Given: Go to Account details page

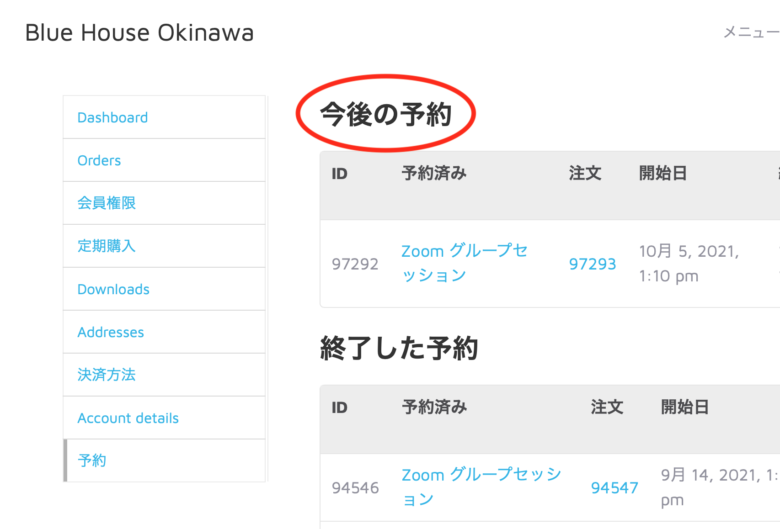Looking at the screenshot, I should 128,419.
